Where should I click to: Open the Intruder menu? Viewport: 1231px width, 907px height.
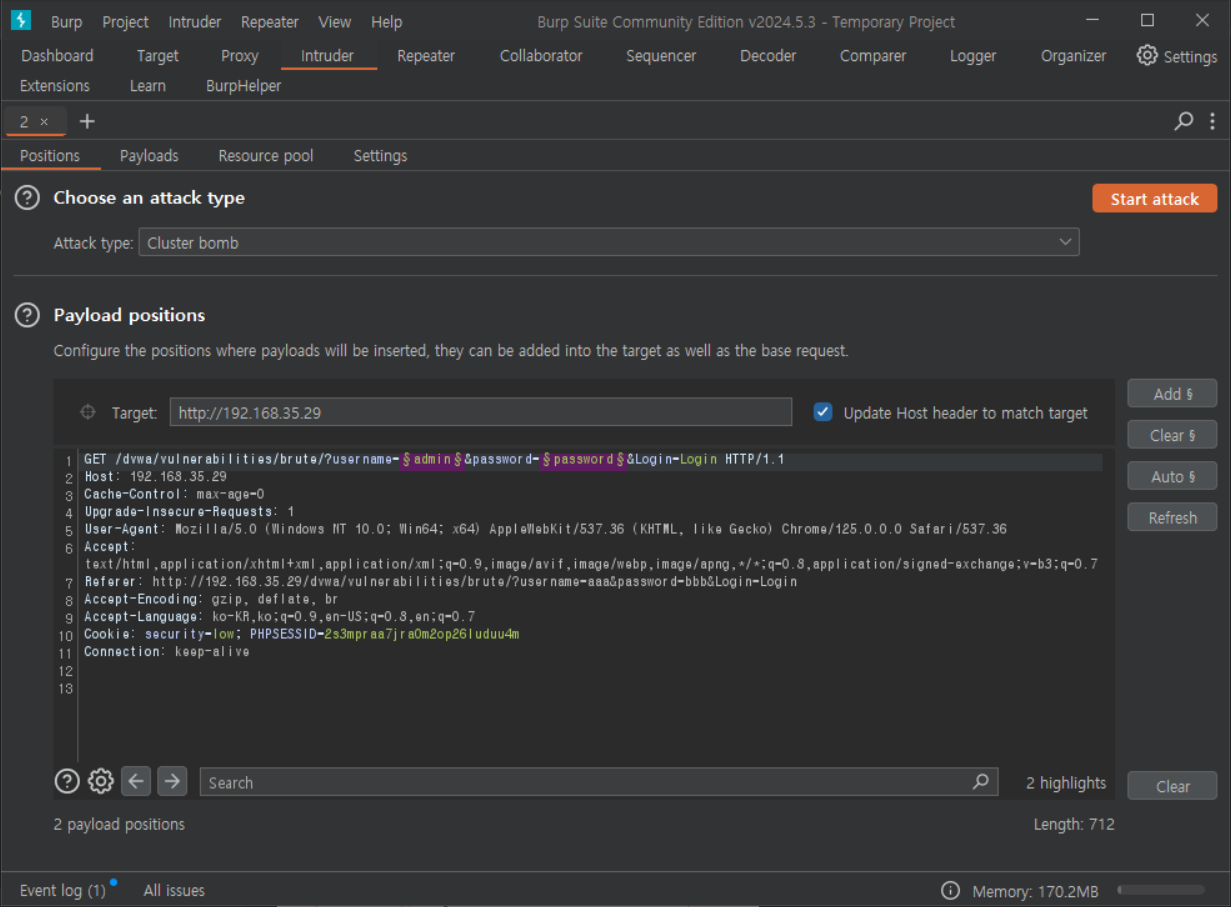[195, 21]
